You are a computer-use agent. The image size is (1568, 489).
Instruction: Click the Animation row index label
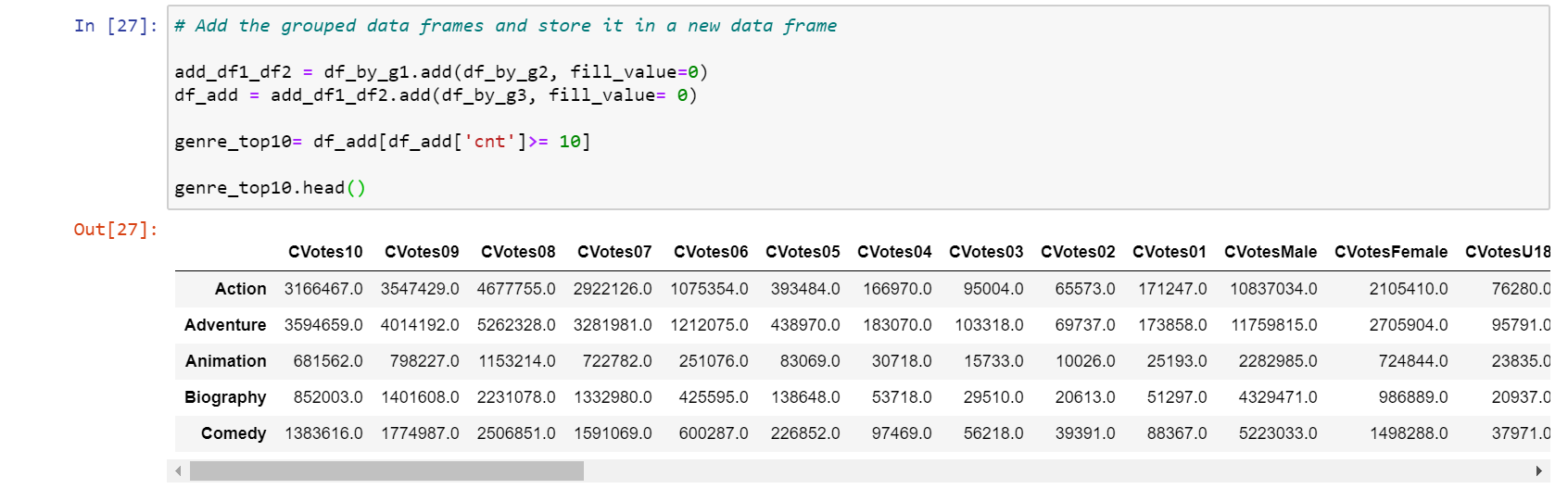(226, 361)
